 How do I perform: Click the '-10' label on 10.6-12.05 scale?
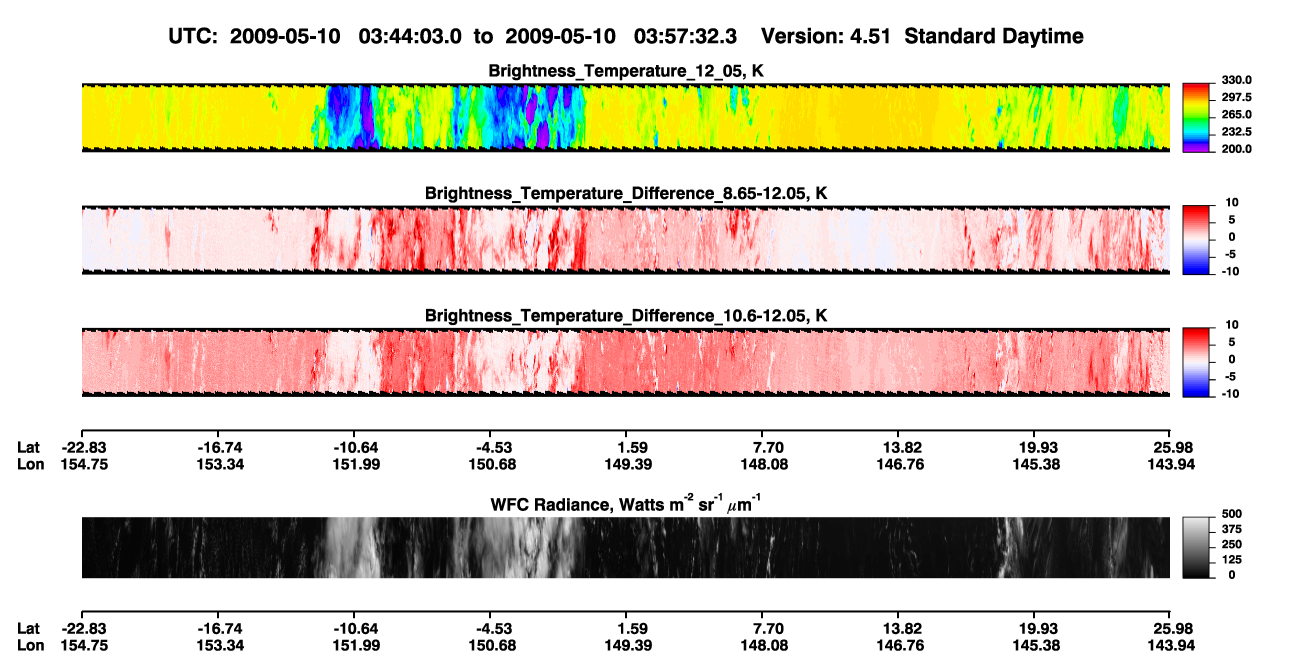1230,393
